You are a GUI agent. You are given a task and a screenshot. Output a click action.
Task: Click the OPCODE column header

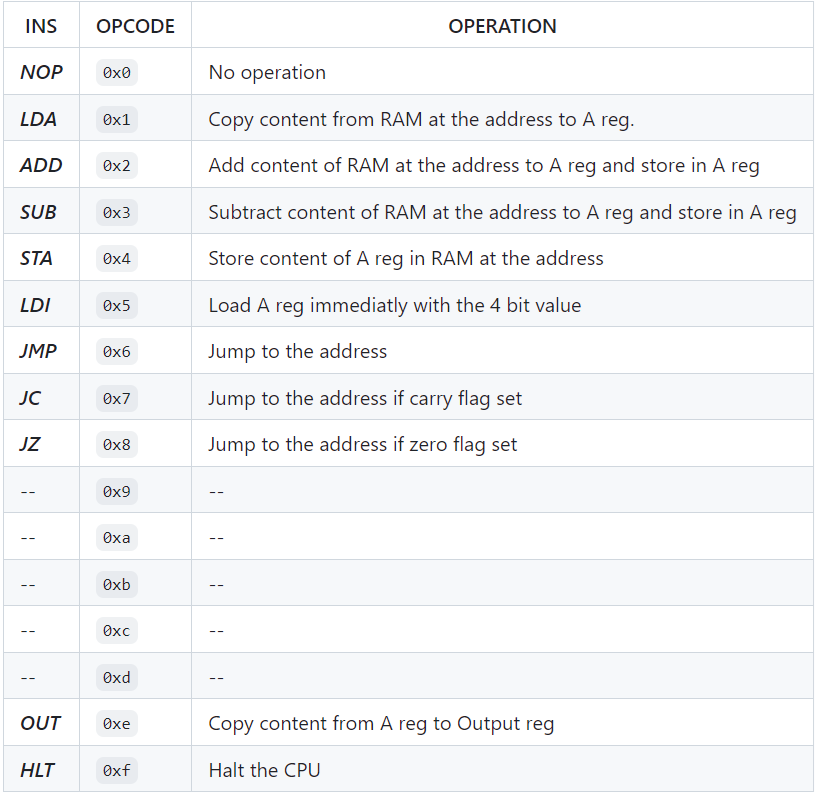135,26
